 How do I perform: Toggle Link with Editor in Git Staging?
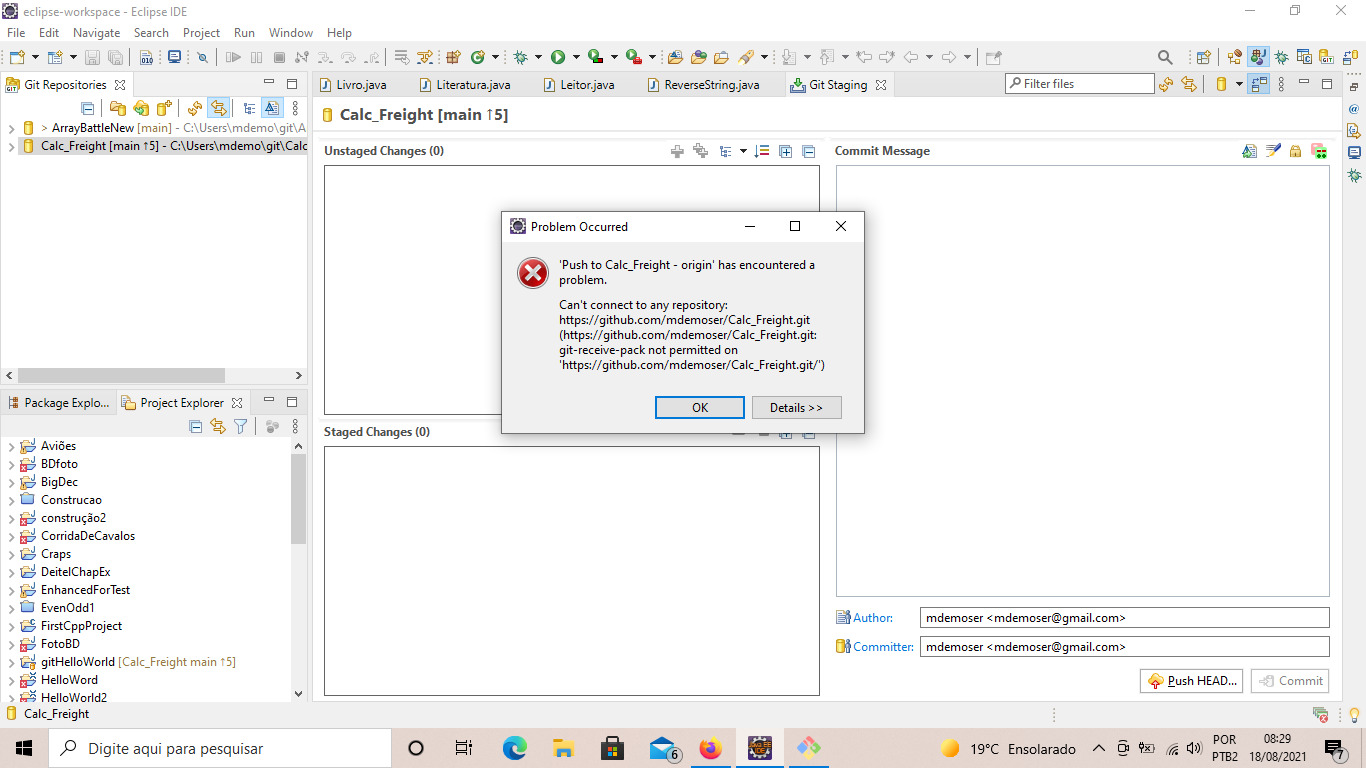coord(1189,85)
